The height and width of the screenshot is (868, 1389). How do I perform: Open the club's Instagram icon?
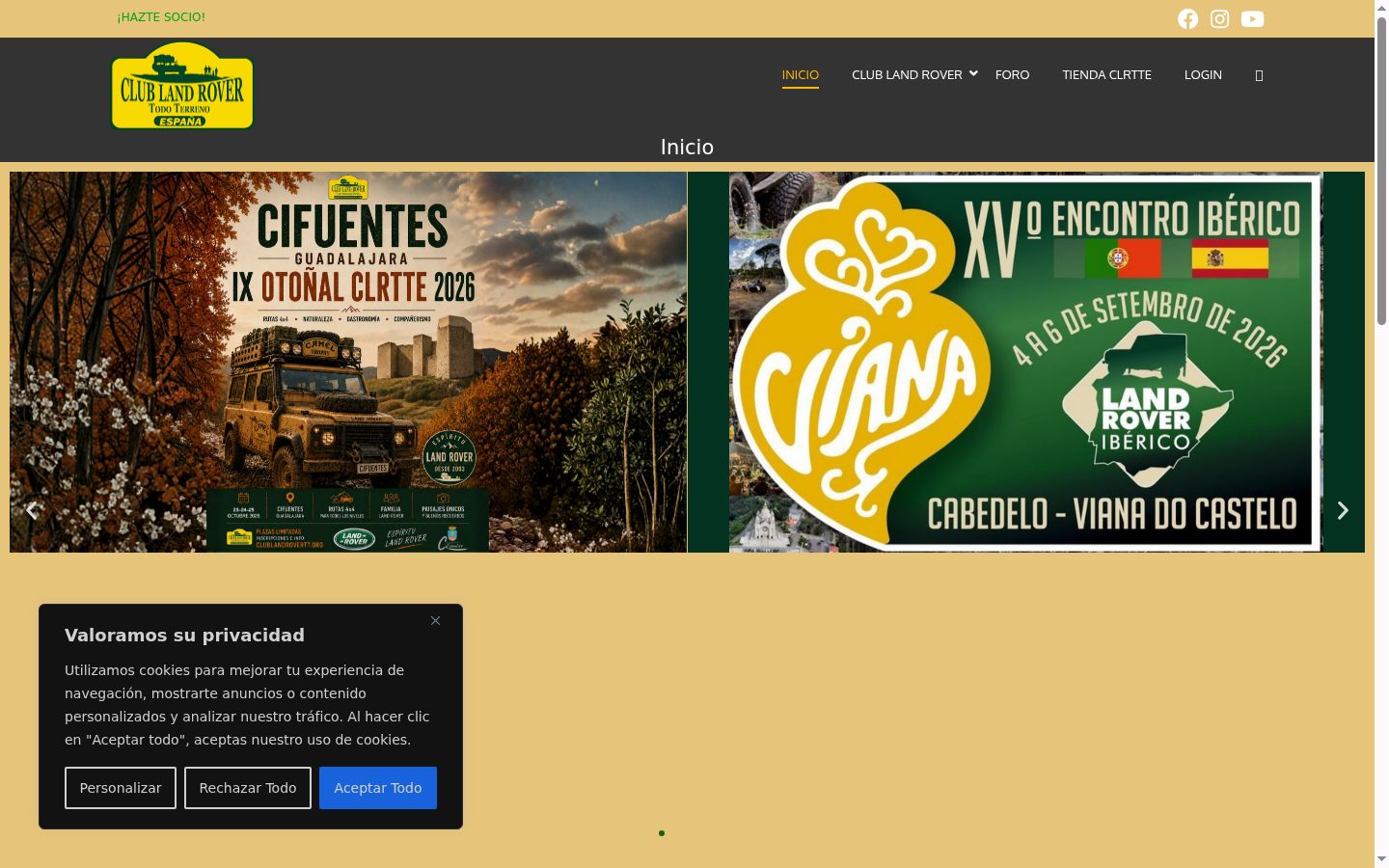1220,19
